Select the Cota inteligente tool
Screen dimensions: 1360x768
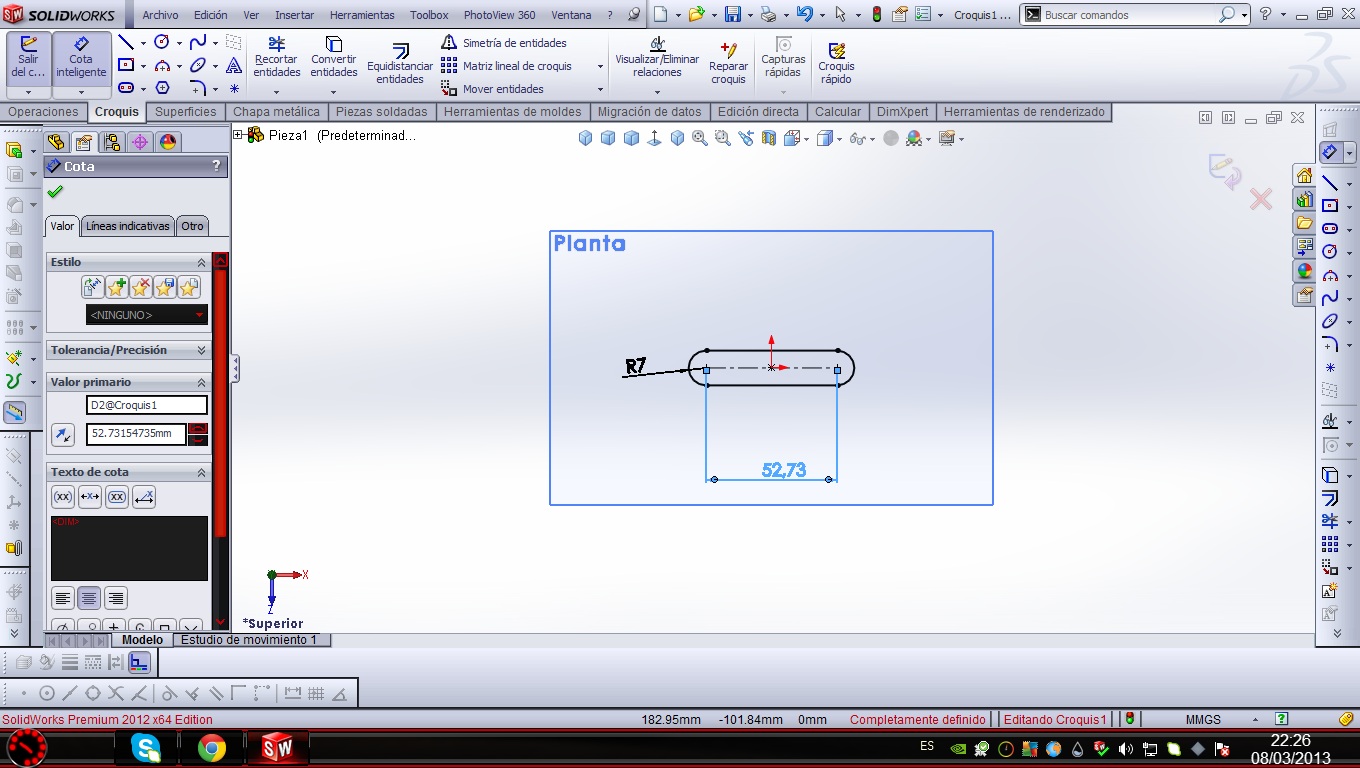pyautogui.click(x=81, y=58)
